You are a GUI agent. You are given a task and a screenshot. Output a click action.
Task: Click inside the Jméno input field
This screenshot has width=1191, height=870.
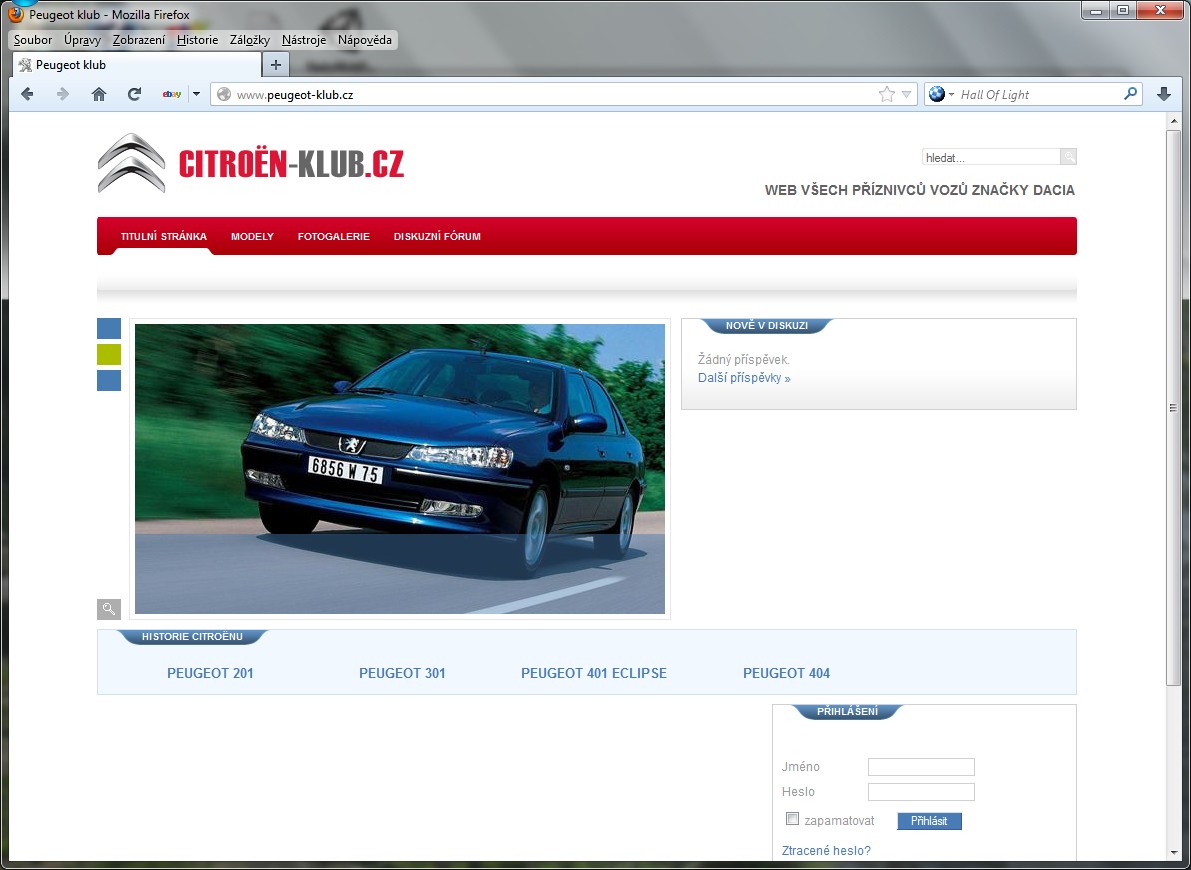click(x=920, y=766)
